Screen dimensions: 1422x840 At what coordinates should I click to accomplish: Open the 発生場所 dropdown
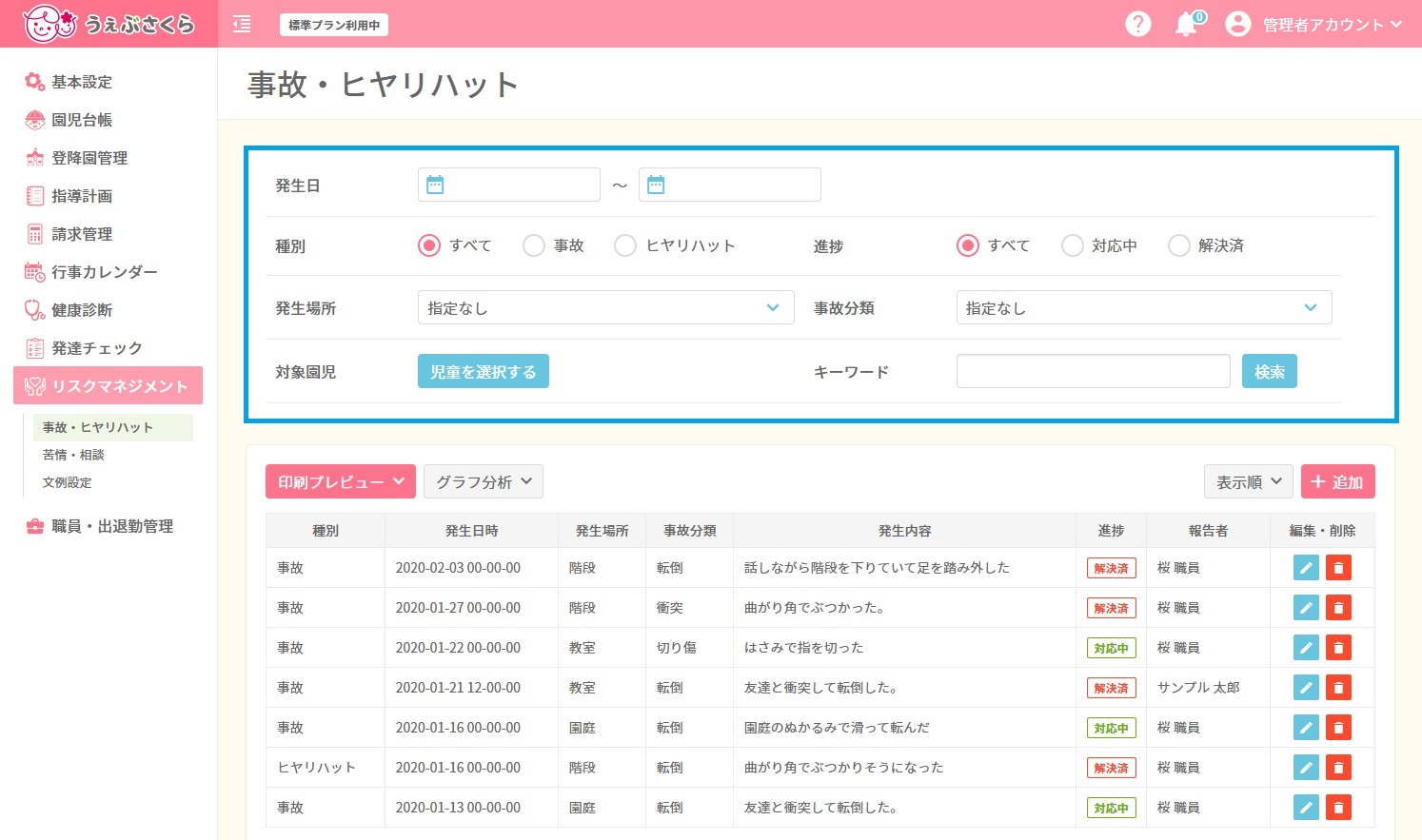pyautogui.click(x=605, y=307)
